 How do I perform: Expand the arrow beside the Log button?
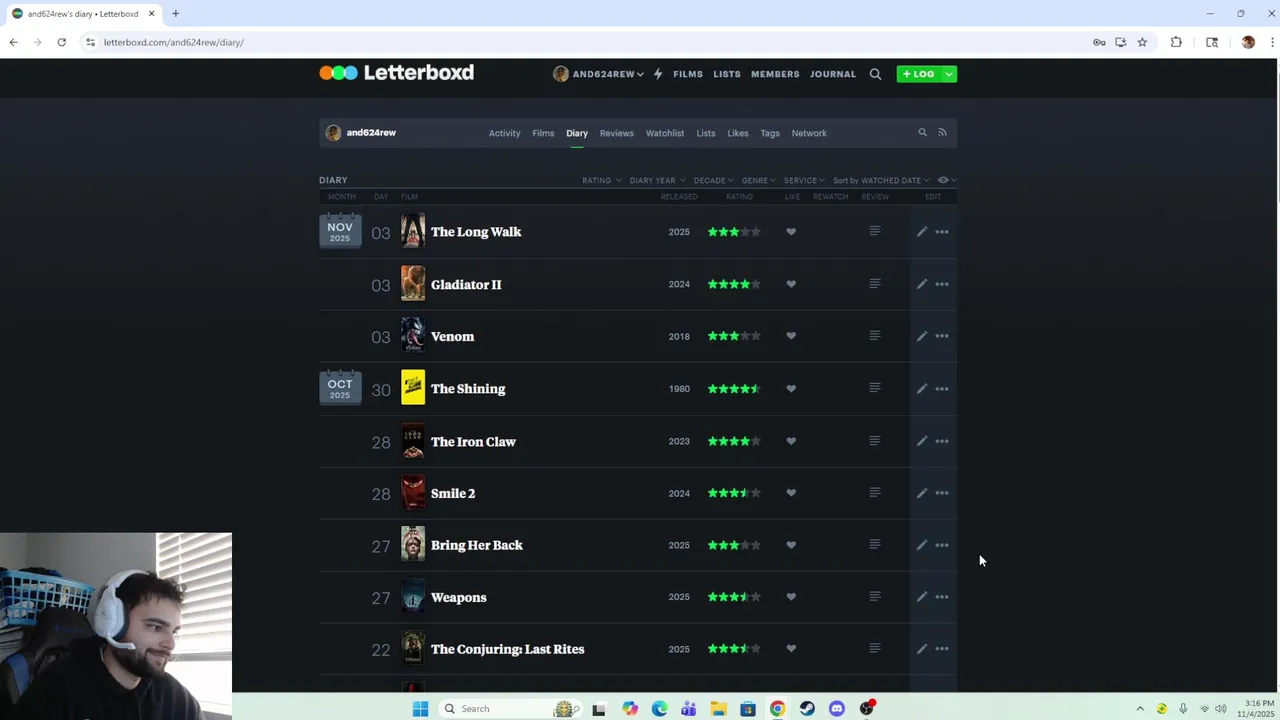pyautogui.click(x=948, y=74)
